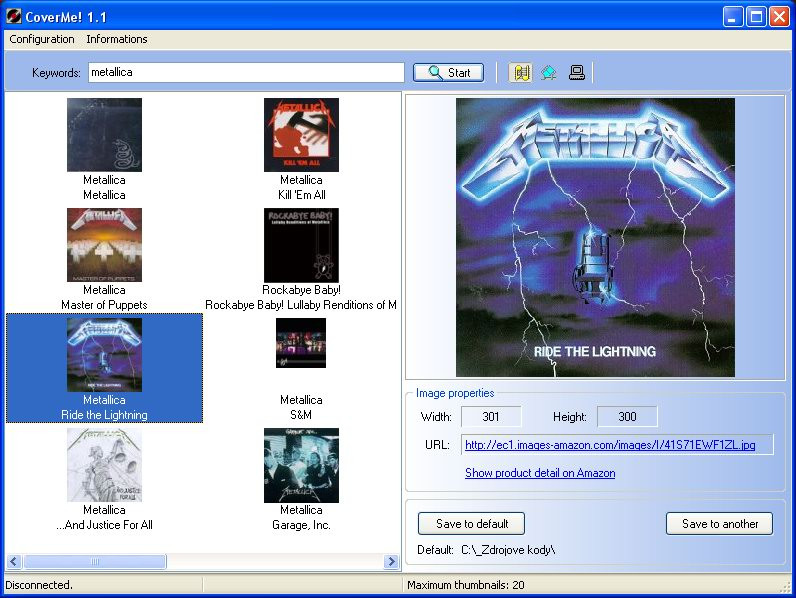Image resolution: width=796 pixels, height=598 pixels.
Task: Click "Maximum thumbnails: 20" status text
Action: pyautogui.click(x=466, y=585)
